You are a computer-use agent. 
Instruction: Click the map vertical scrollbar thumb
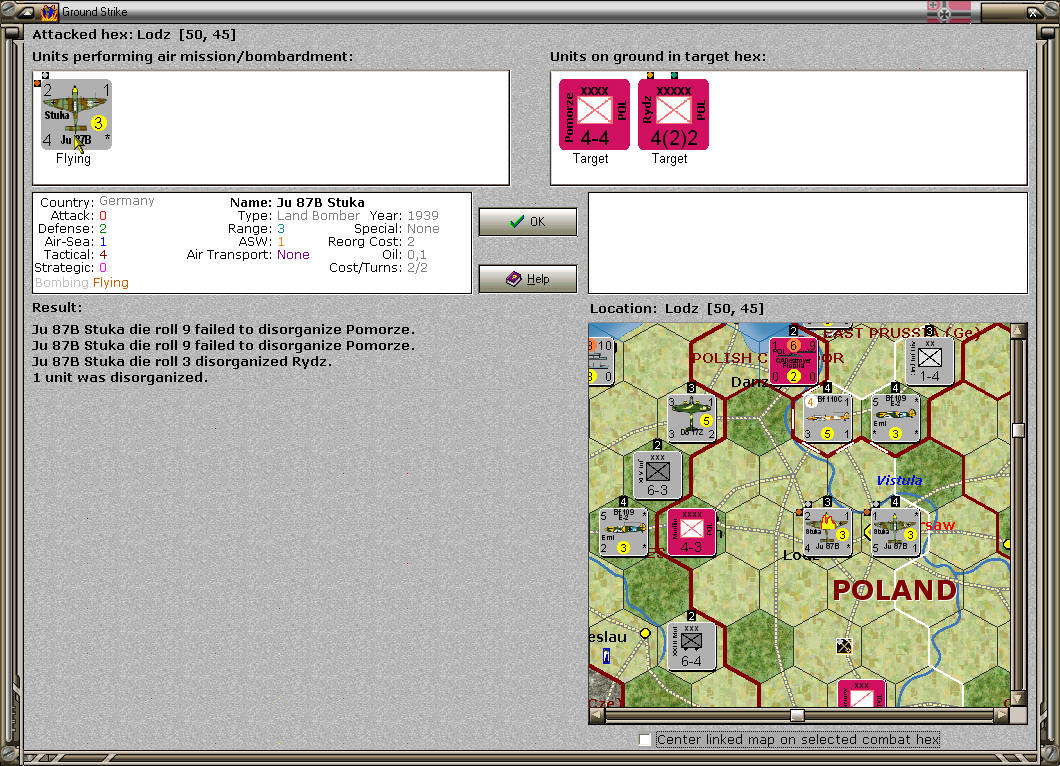pos(1018,430)
